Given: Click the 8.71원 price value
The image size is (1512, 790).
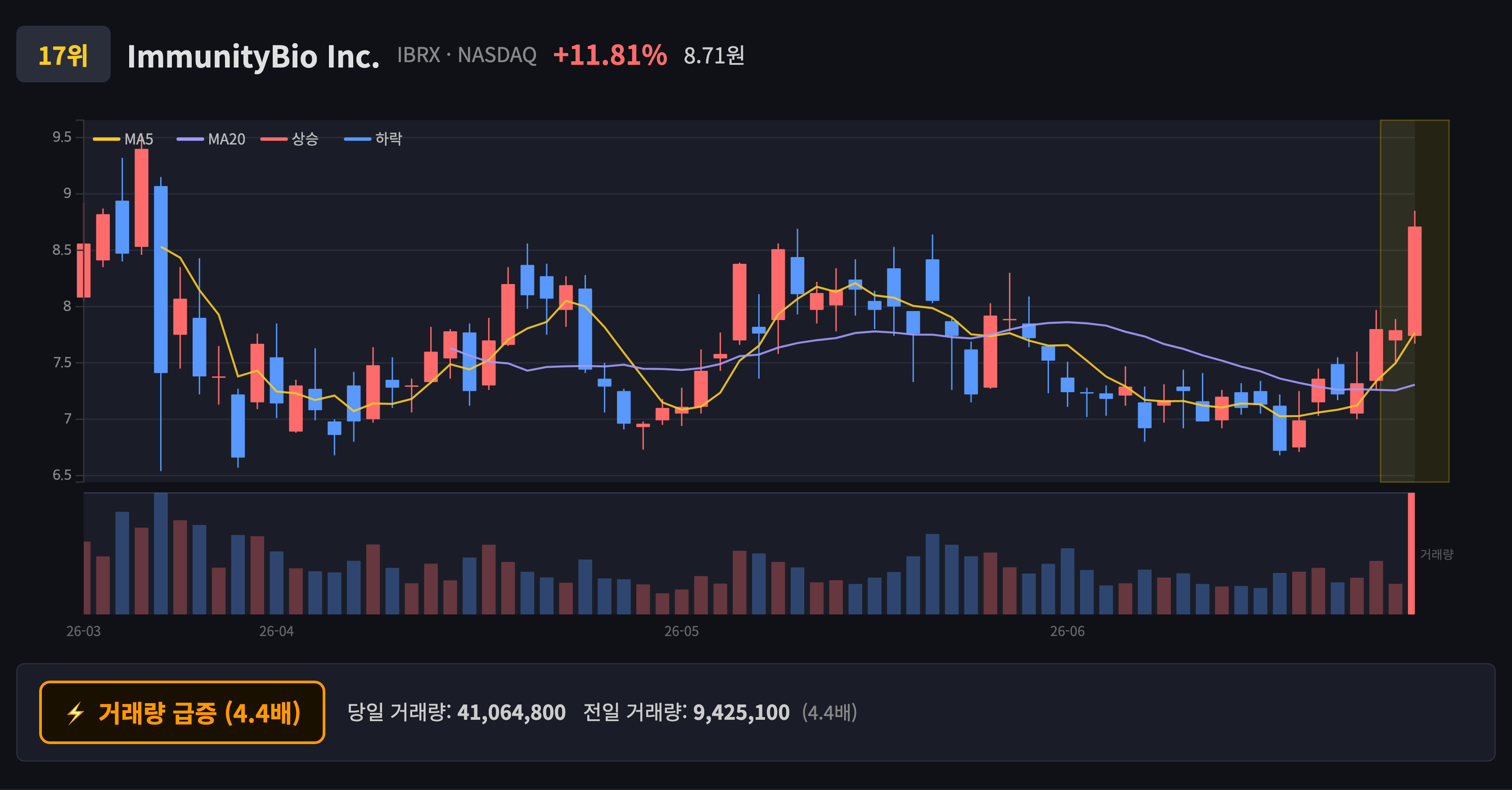Looking at the screenshot, I should point(714,56).
